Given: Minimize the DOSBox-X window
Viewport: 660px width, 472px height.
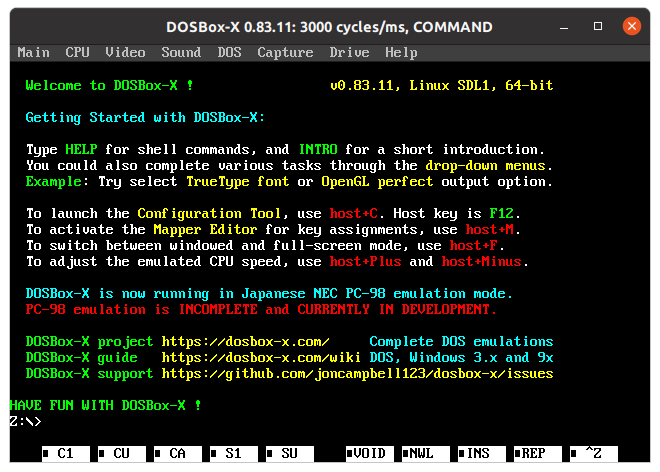Looking at the screenshot, I should tap(564, 27).
